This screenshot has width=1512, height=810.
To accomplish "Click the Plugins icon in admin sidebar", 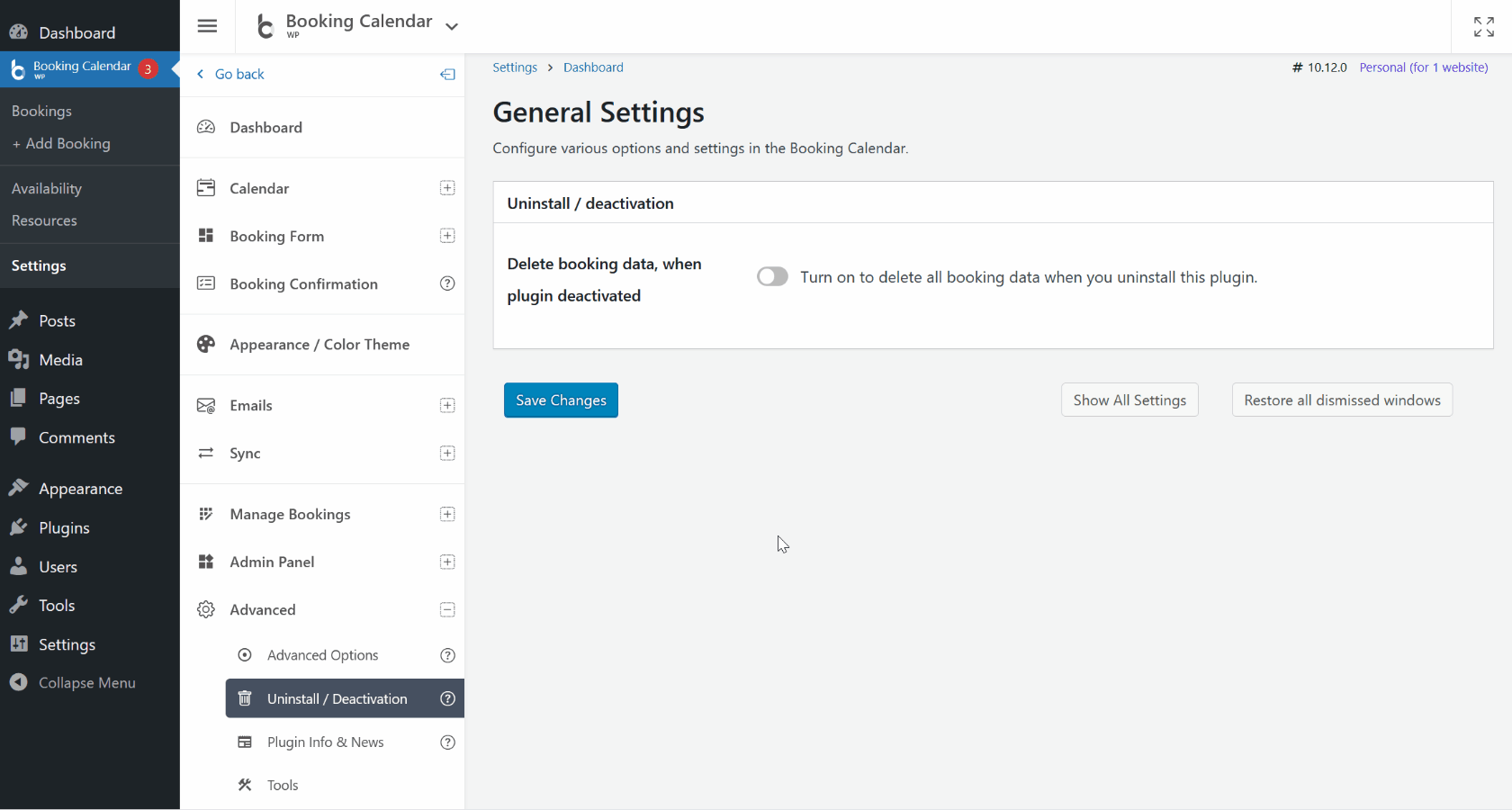I will (18, 527).
